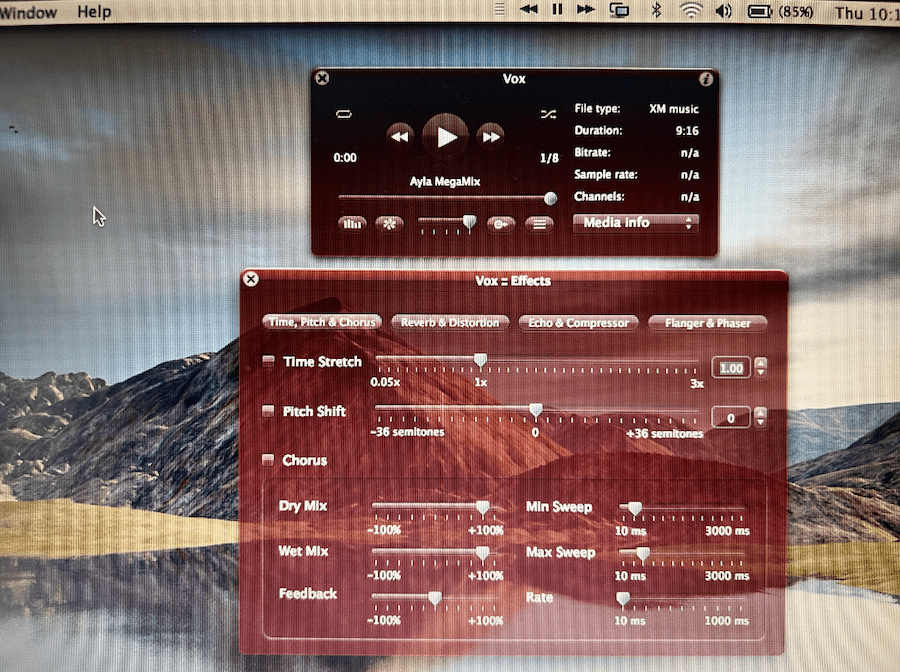Open the Window menu

click(29, 12)
